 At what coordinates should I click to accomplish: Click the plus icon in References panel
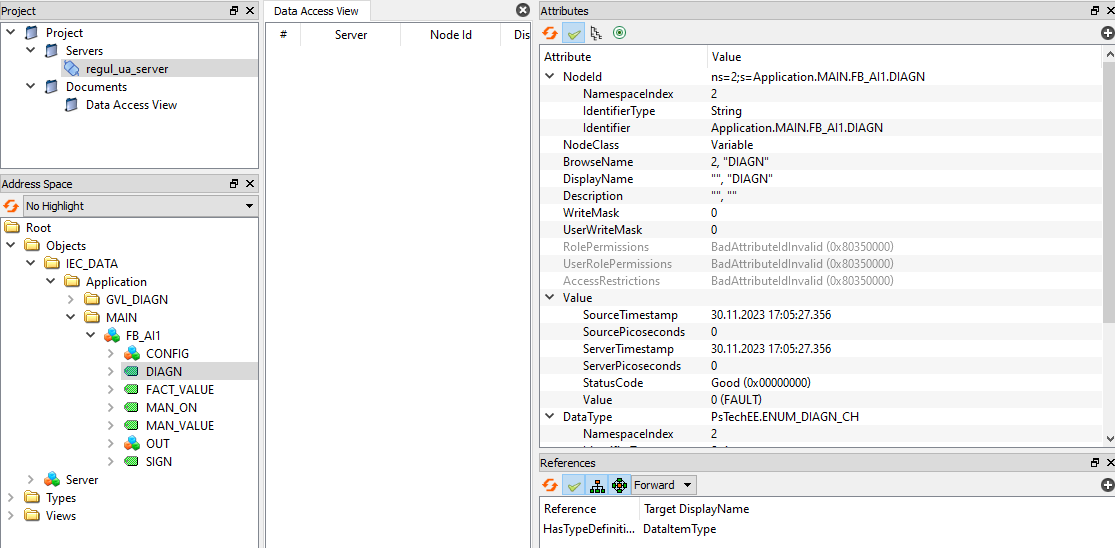[1107, 485]
